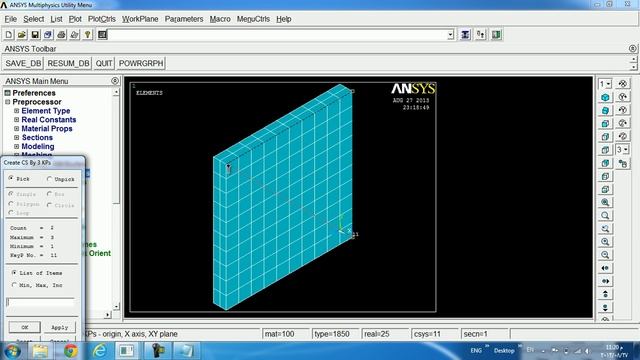Select the Front View icon
Viewport: 640px width, 360px height.
605,123
